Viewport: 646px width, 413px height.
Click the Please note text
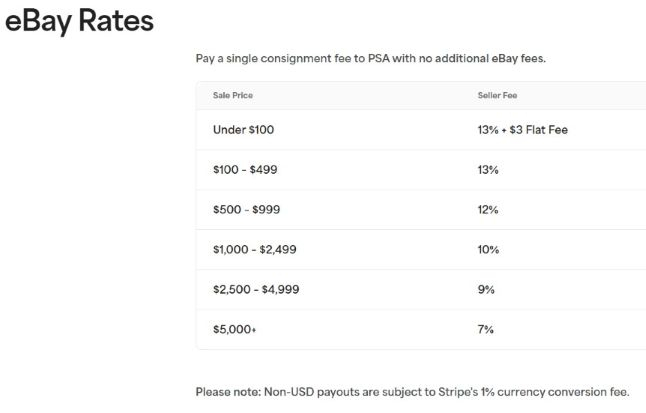point(226,392)
